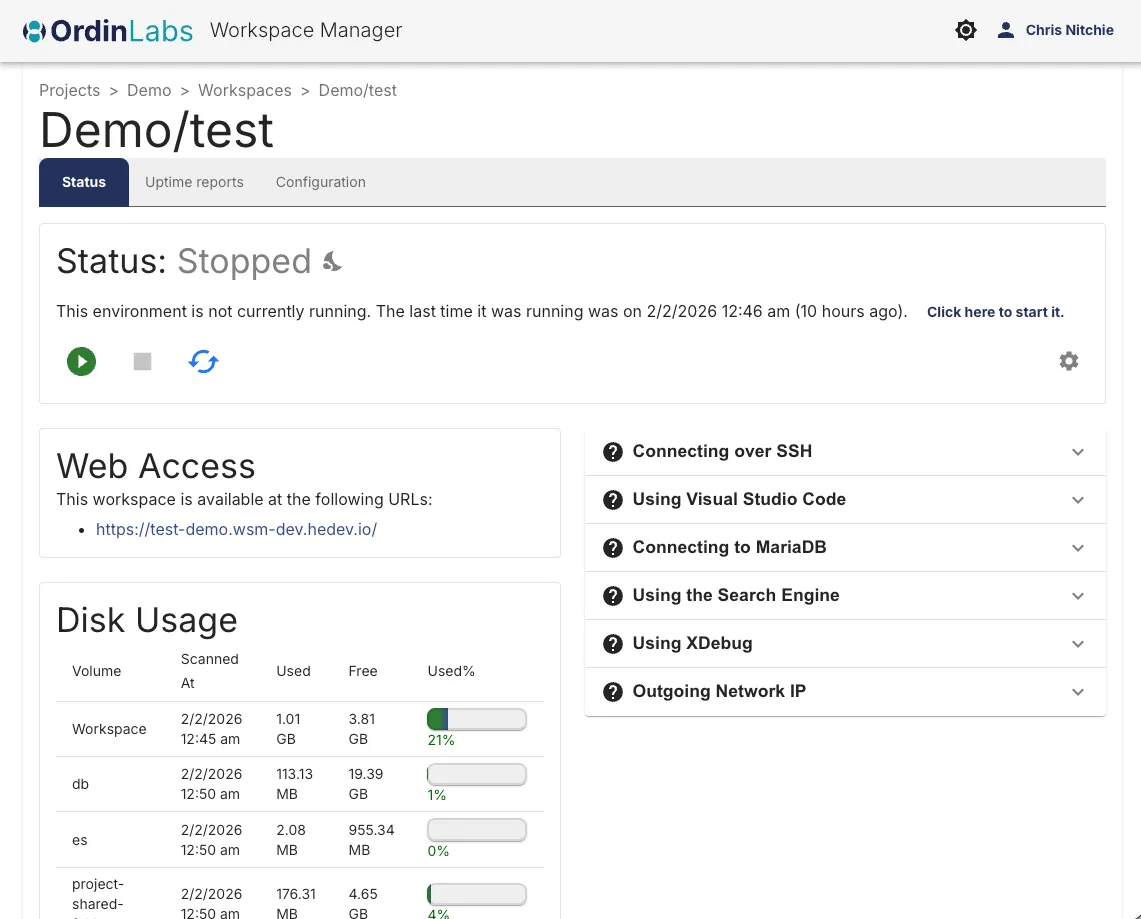Go to Projects in the breadcrumb
Viewport: 1141px width, 919px height.
(x=69, y=90)
